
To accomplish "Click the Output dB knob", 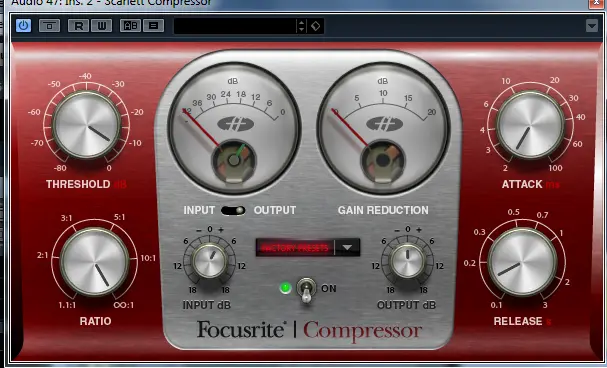I will point(408,261).
